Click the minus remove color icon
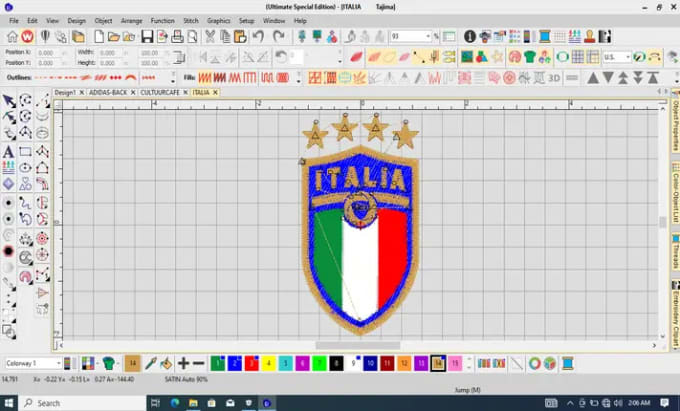Image resolution: width=680 pixels, height=411 pixels. [x=199, y=363]
